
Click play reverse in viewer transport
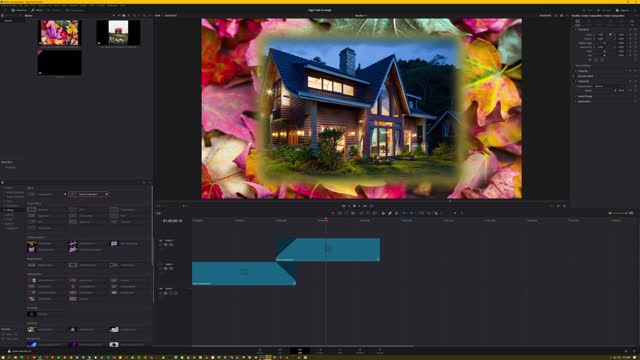[x=349, y=206]
